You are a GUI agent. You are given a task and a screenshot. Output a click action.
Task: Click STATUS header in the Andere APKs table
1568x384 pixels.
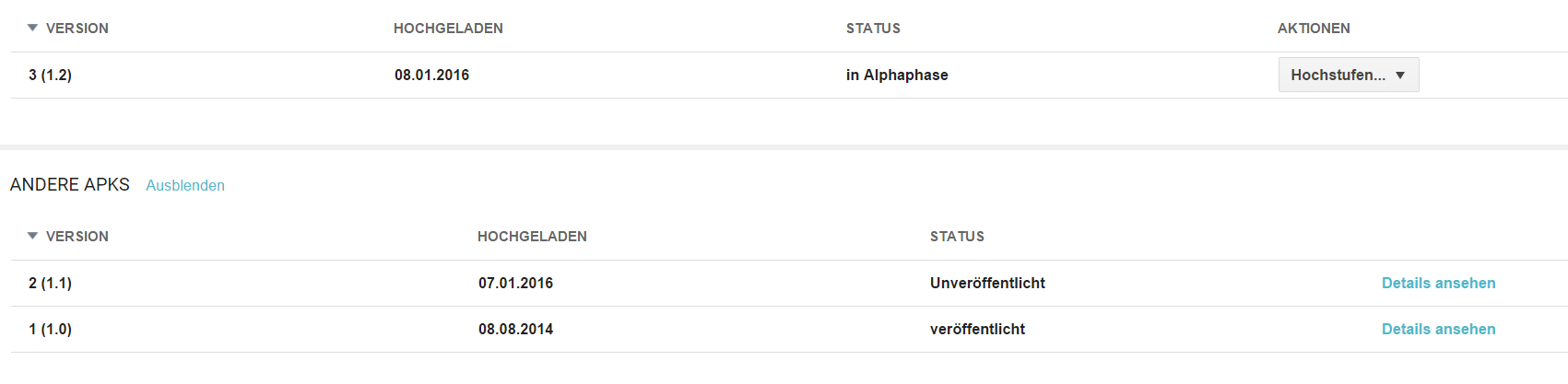[x=957, y=237]
